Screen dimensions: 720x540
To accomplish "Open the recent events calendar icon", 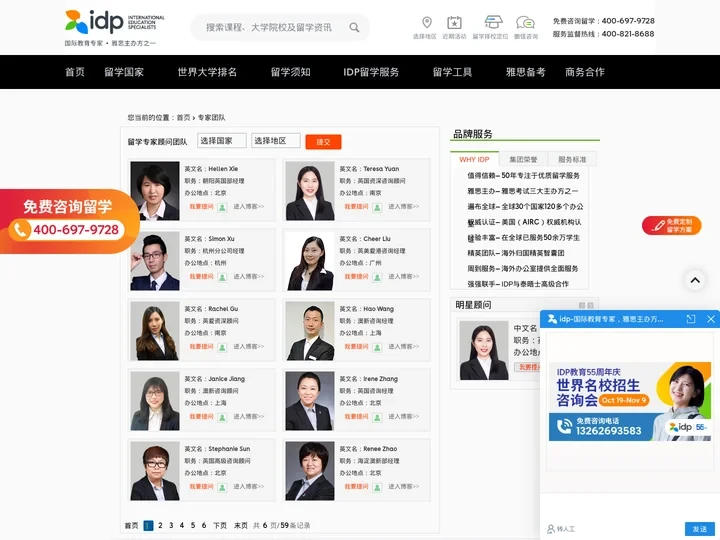I will (x=454, y=22).
